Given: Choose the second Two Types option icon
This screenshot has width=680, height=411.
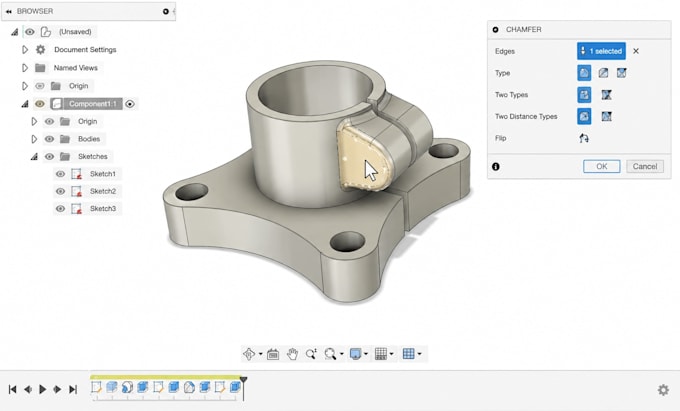Looking at the screenshot, I should point(606,95).
